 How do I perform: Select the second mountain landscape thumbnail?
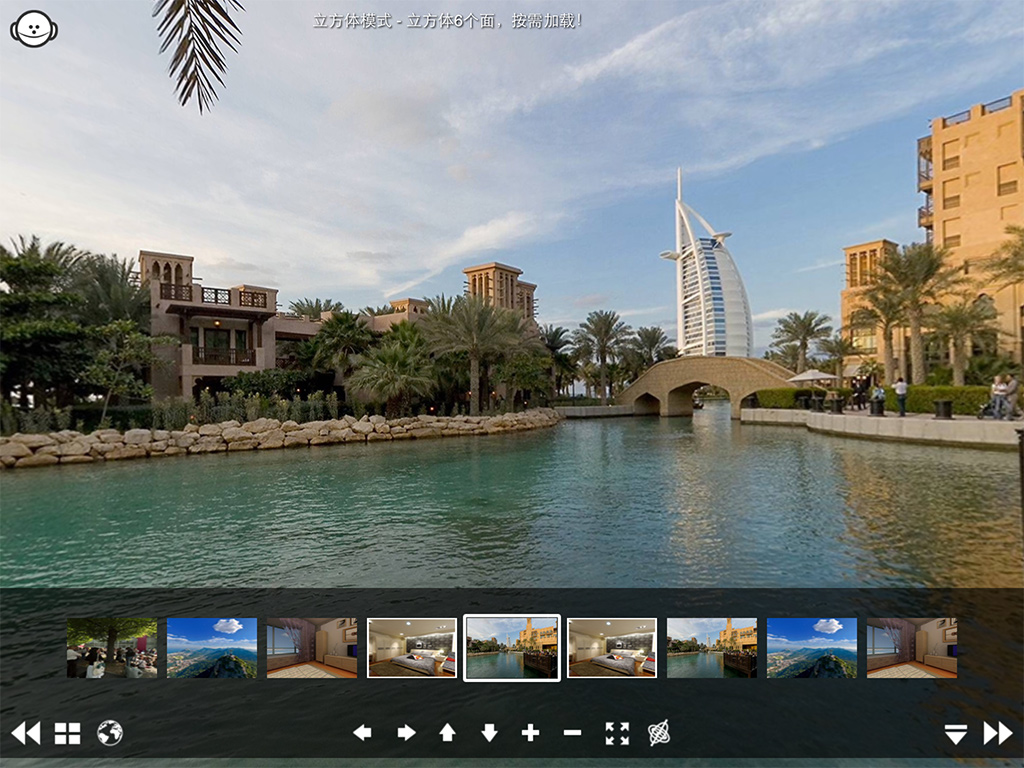[x=812, y=648]
